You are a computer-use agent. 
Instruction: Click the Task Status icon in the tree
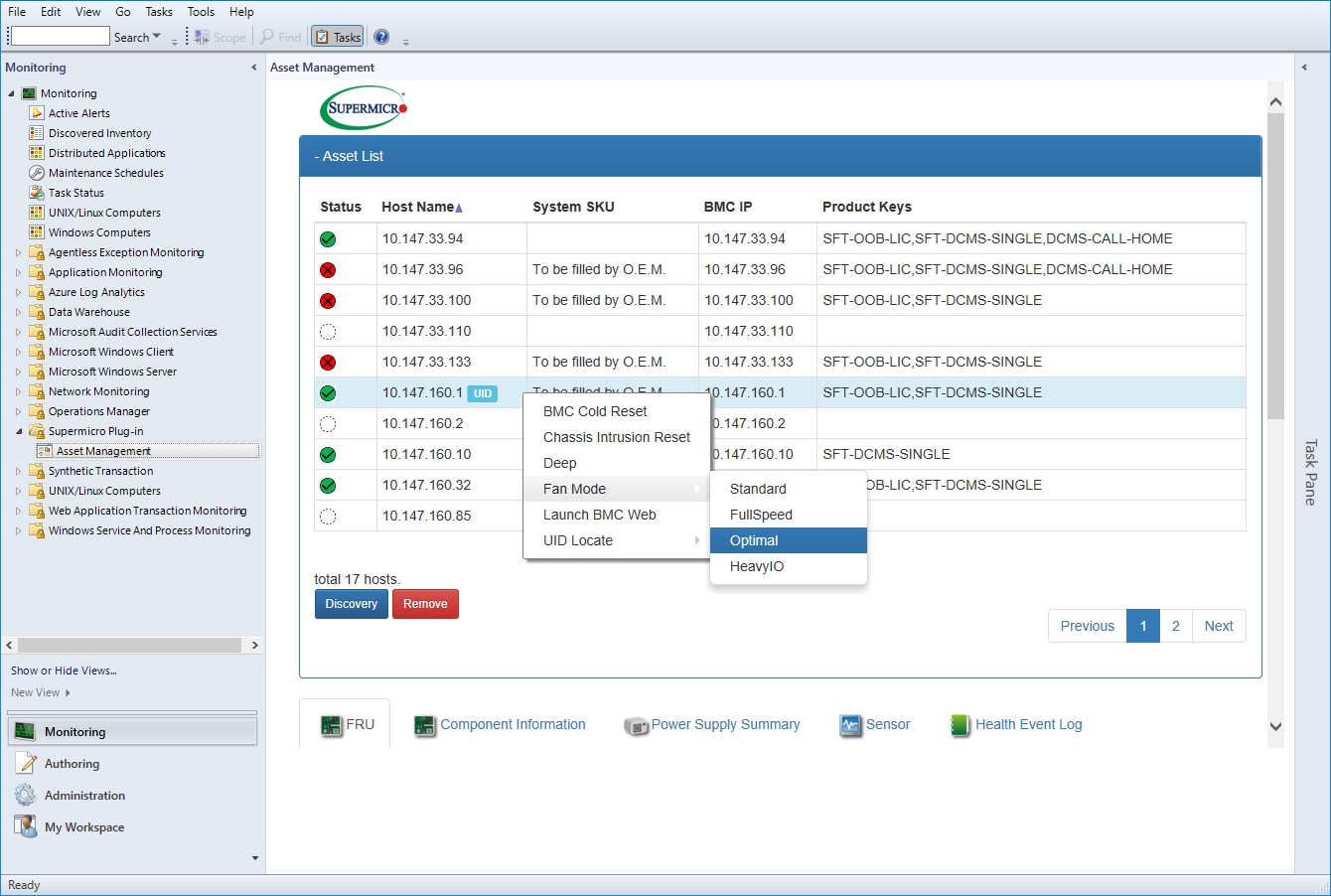point(37,193)
